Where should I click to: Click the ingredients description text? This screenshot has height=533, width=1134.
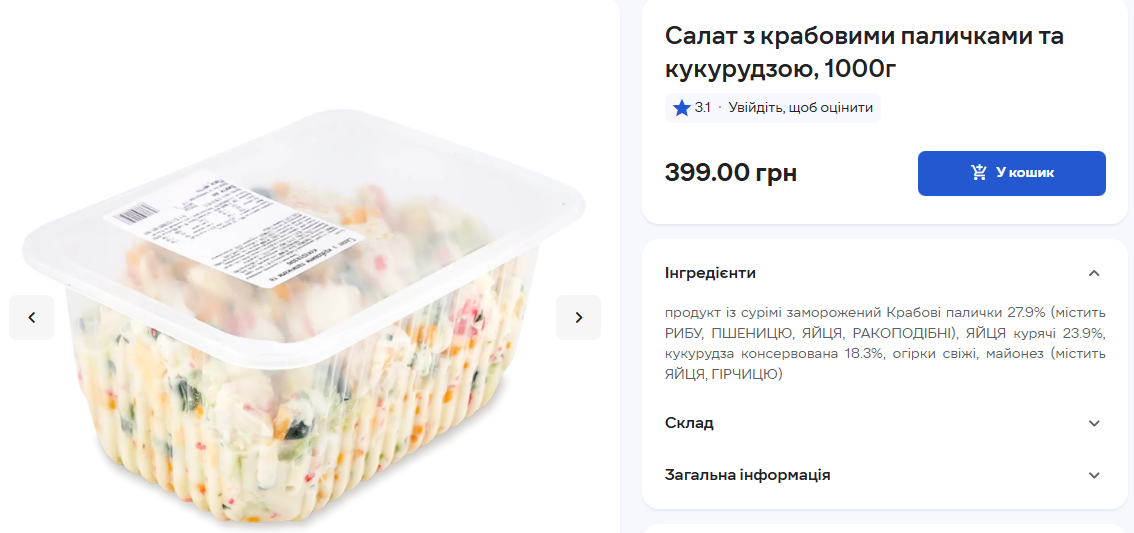pyautogui.click(x=885, y=343)
